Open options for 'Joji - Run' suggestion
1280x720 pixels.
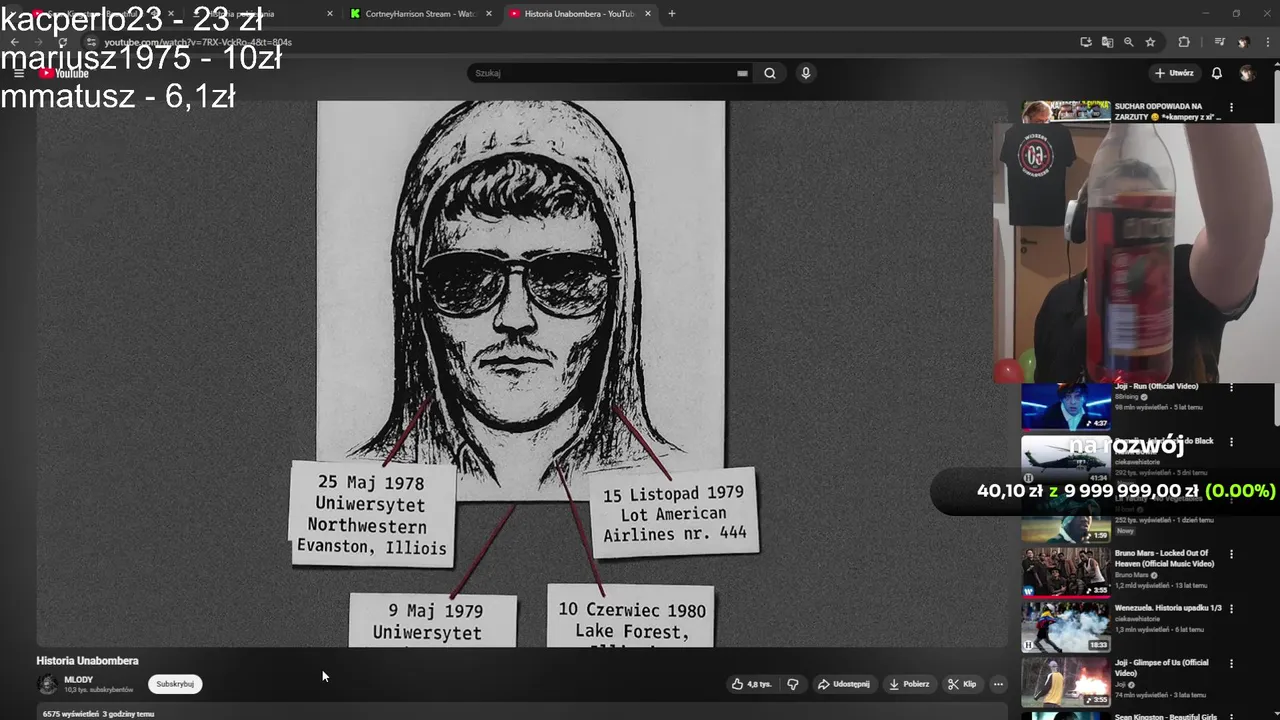[1231, 387]
